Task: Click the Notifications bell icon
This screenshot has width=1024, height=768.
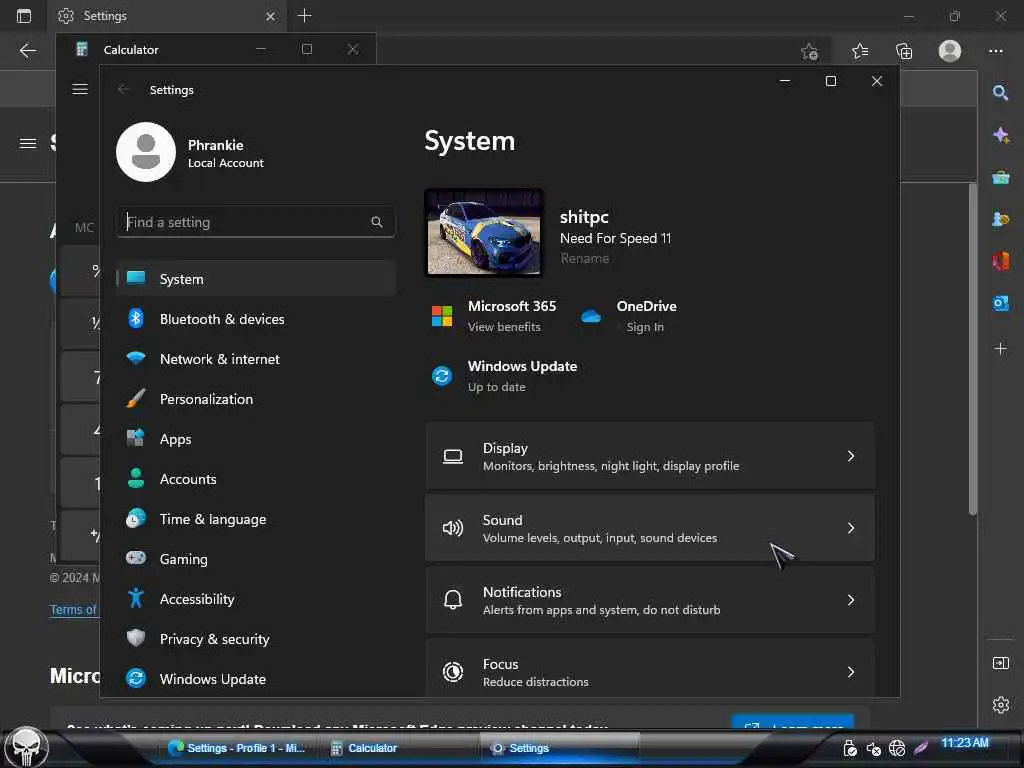Action: (x=453, y=600)
